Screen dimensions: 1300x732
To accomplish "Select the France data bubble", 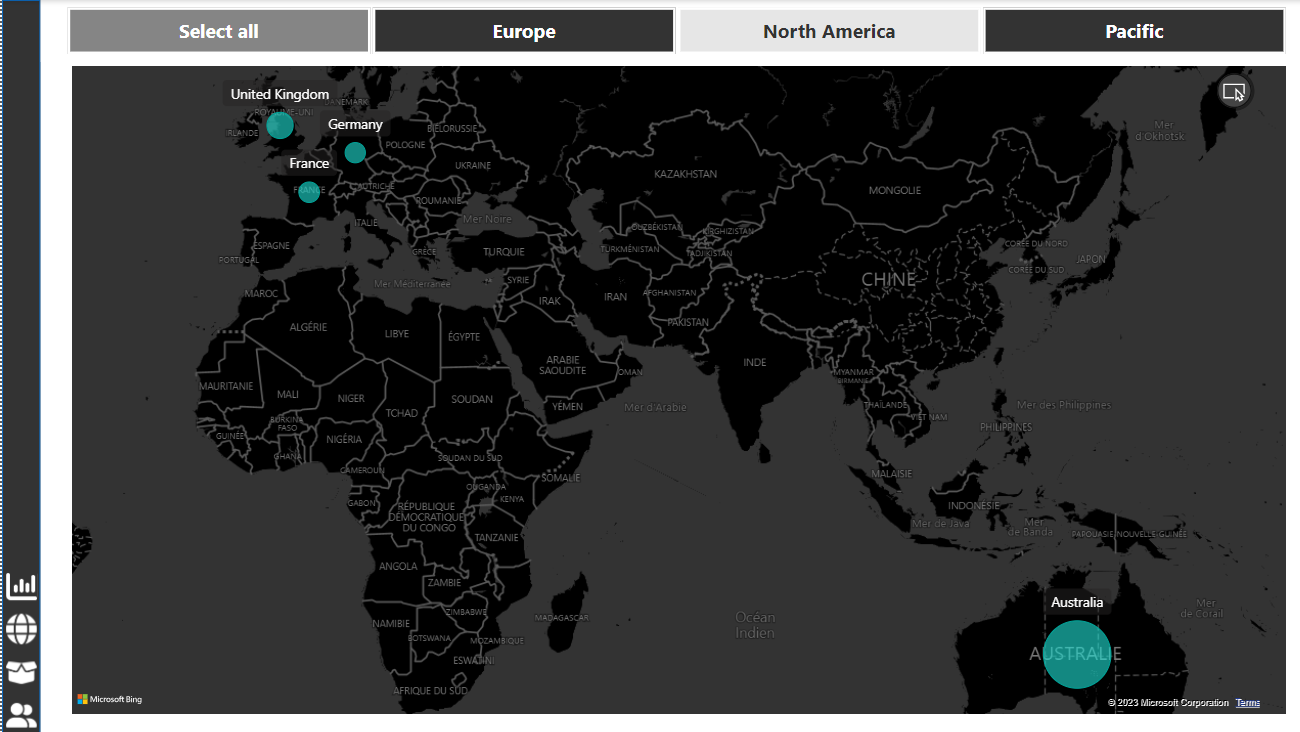I will tap(308, 191).
